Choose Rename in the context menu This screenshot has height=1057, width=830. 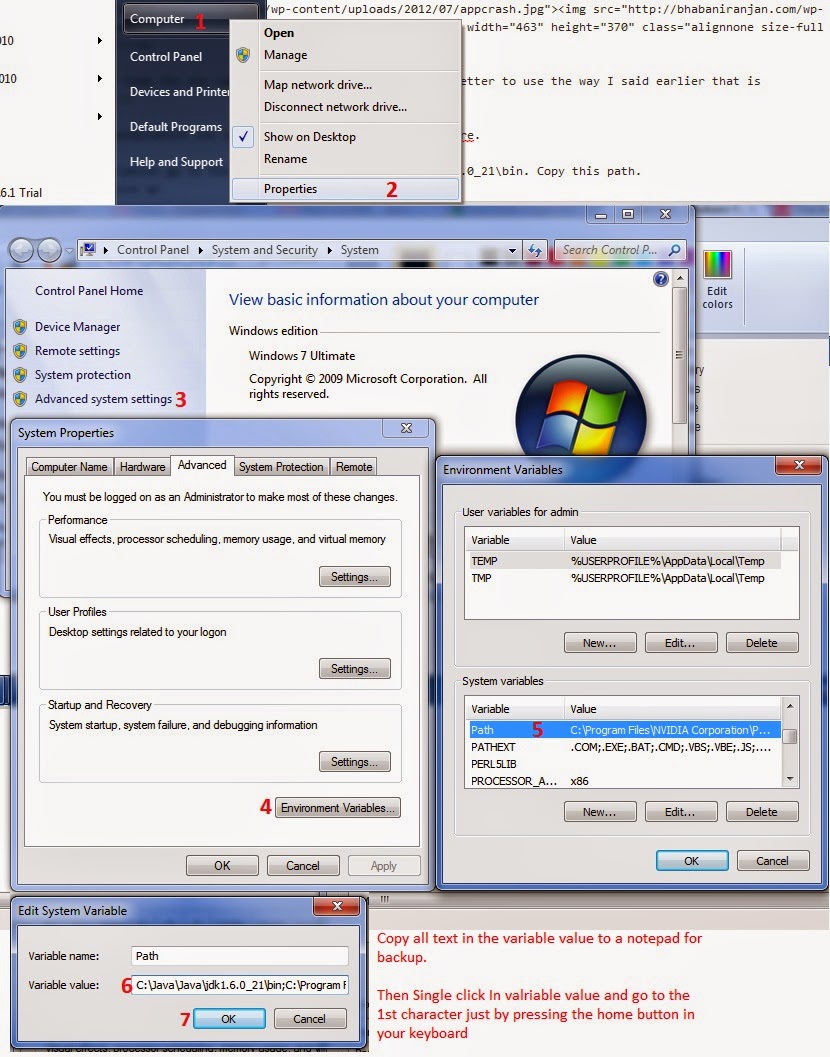point(285,158)
